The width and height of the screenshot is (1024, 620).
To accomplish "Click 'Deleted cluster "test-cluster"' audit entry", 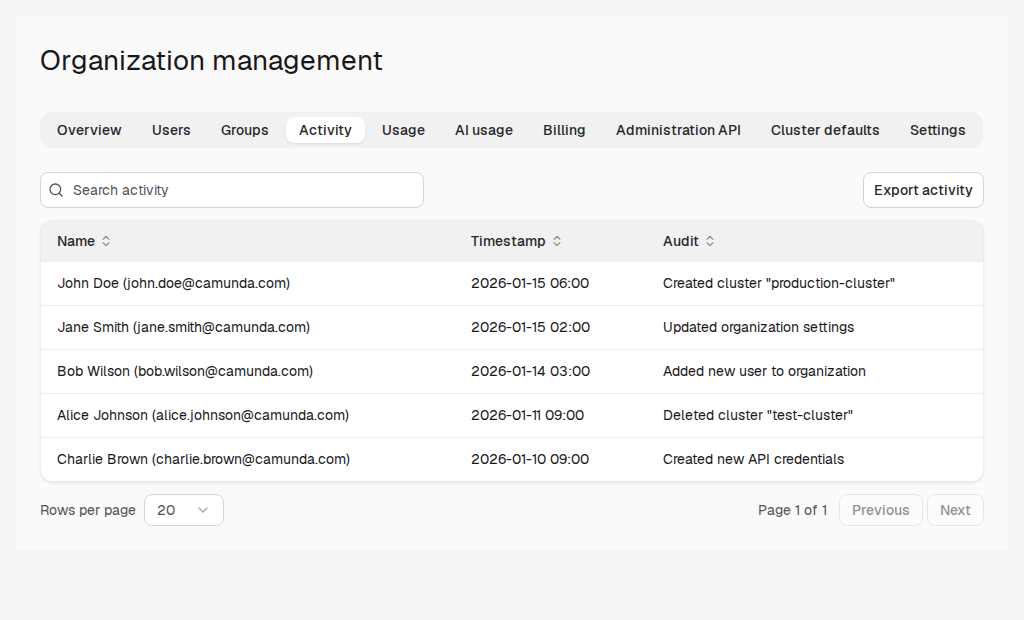I will [758, 416].
